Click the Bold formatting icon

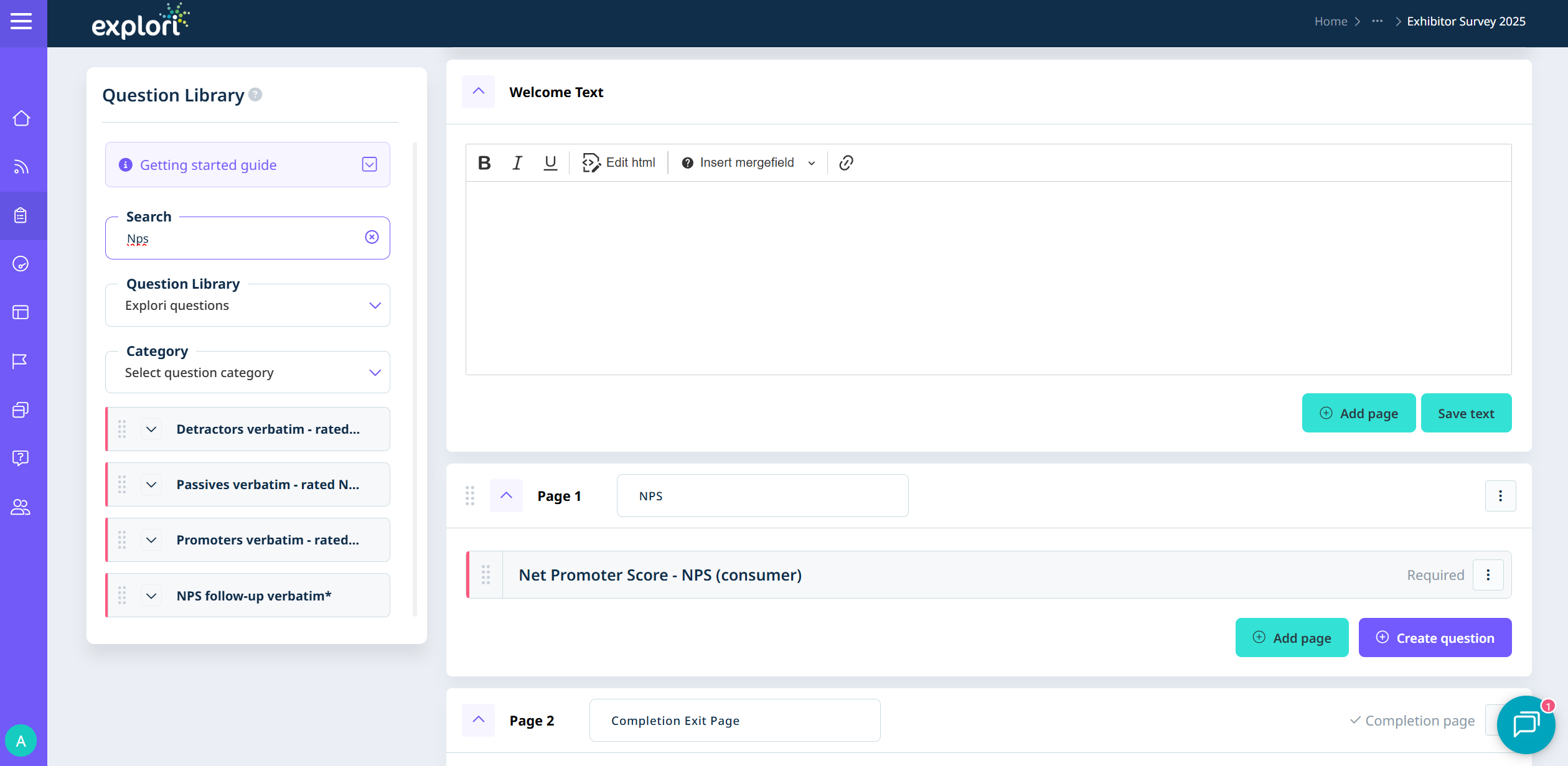484,163
